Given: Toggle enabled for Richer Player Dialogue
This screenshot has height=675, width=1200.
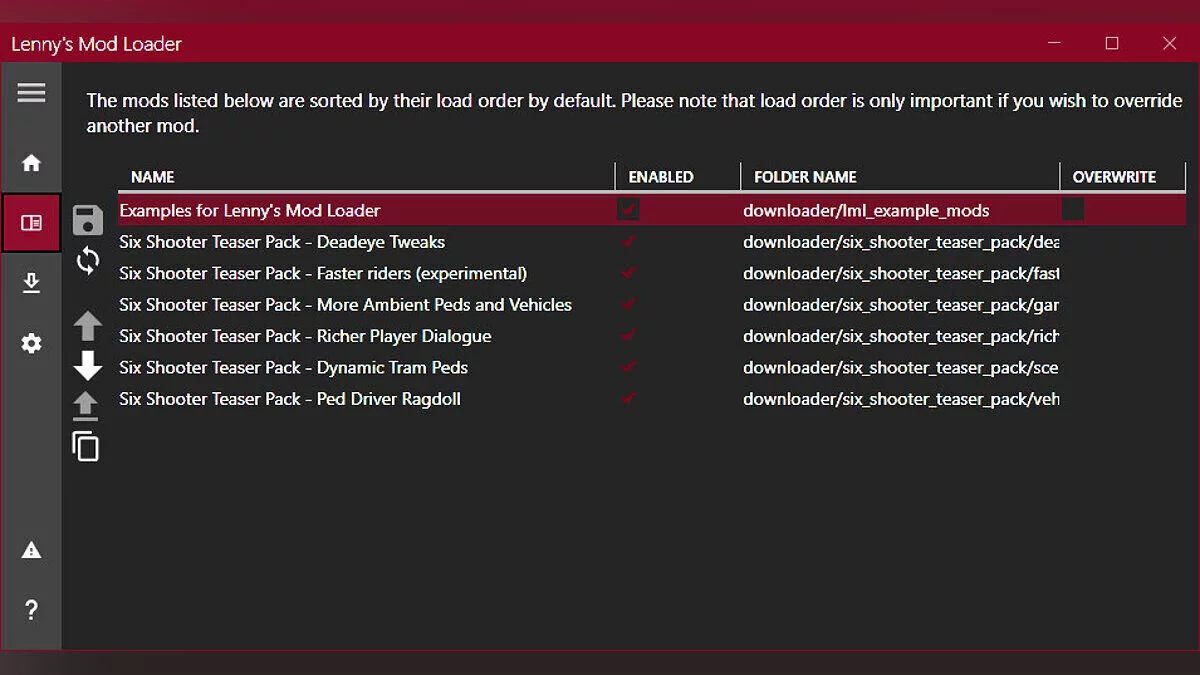Looking at the screenshot, I should coord(629,336).
